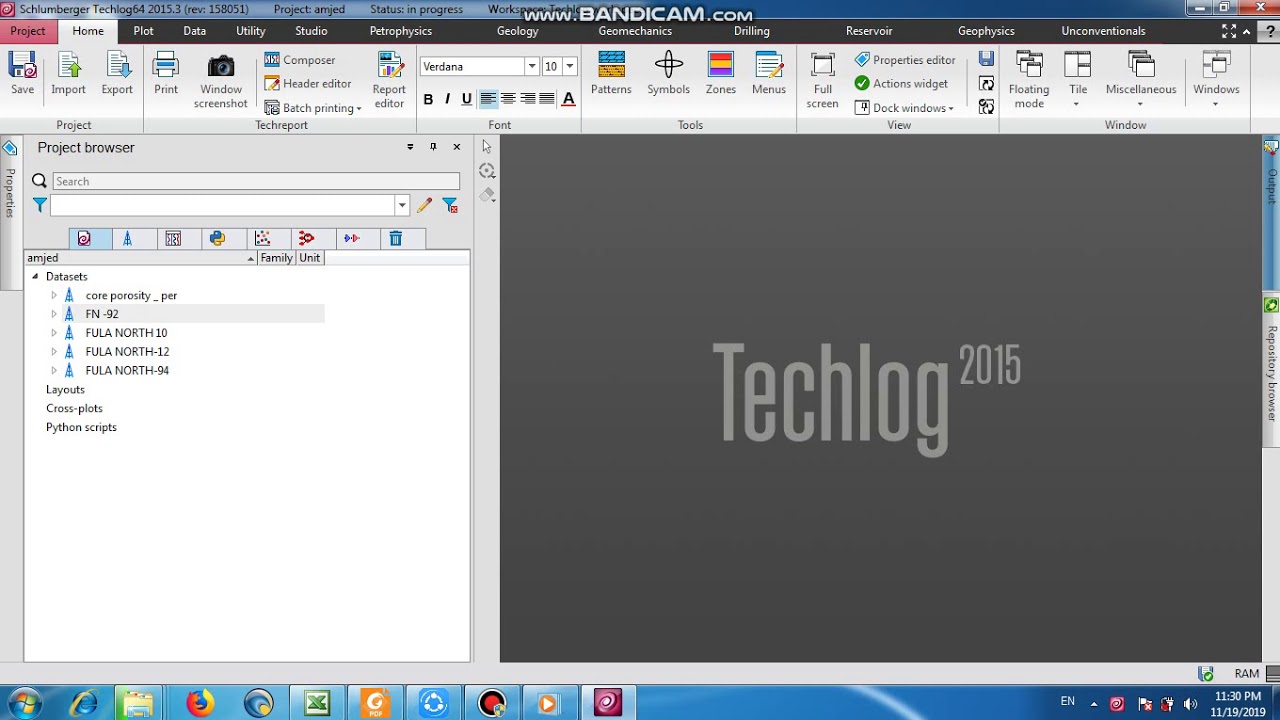Click the Save icon in the ribbon
The height and width of the screenshot is (720, 1280).
[22, 74]
